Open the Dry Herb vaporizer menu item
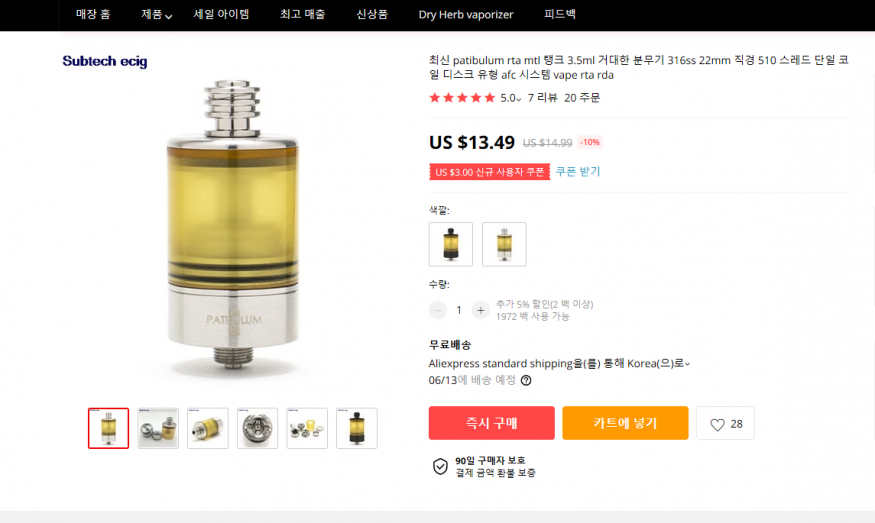The width and height of the screenshot is (875, 523). click(x=466, y=15)
